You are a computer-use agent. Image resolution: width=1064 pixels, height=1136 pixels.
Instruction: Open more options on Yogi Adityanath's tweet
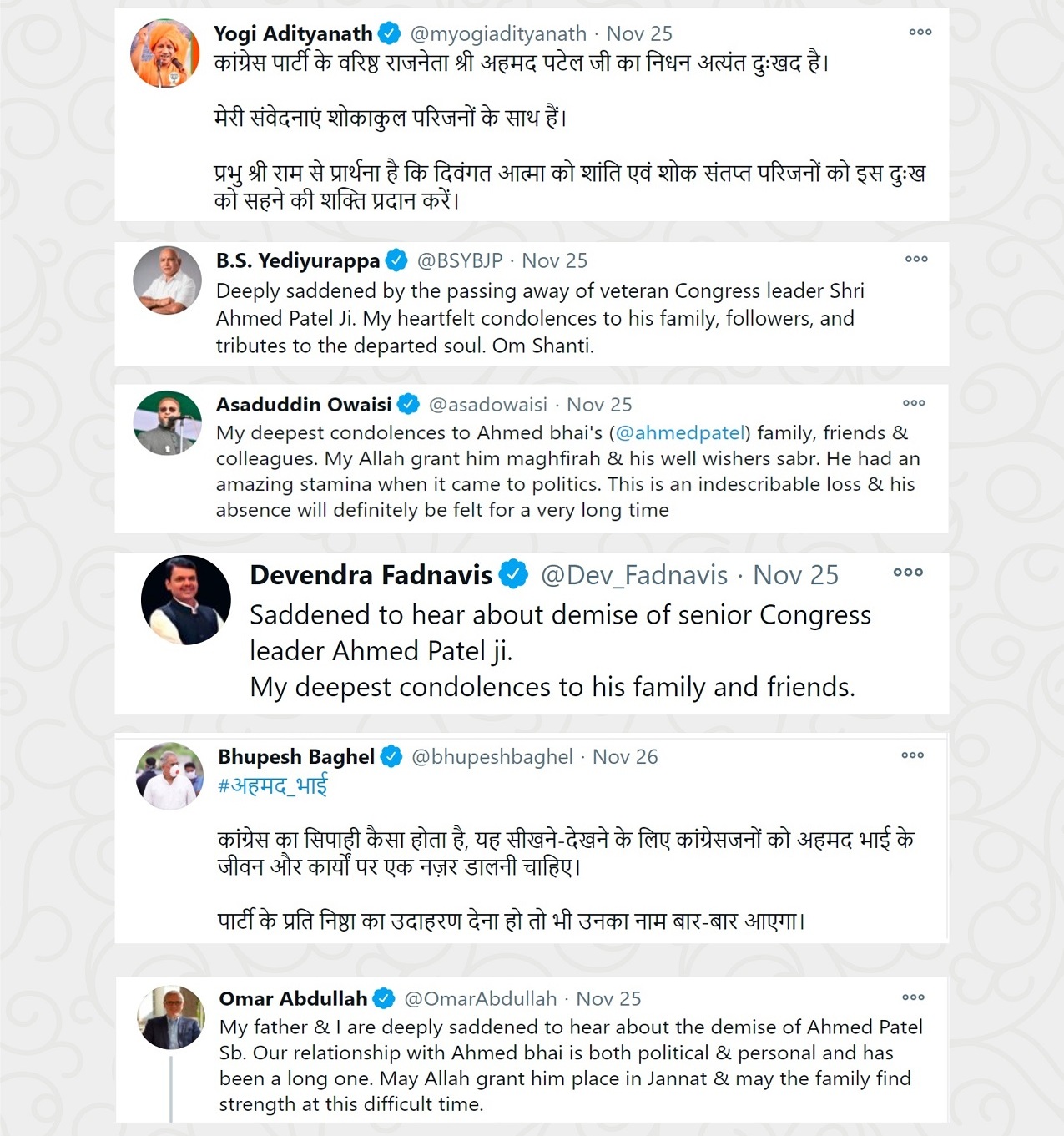(920, 33)
